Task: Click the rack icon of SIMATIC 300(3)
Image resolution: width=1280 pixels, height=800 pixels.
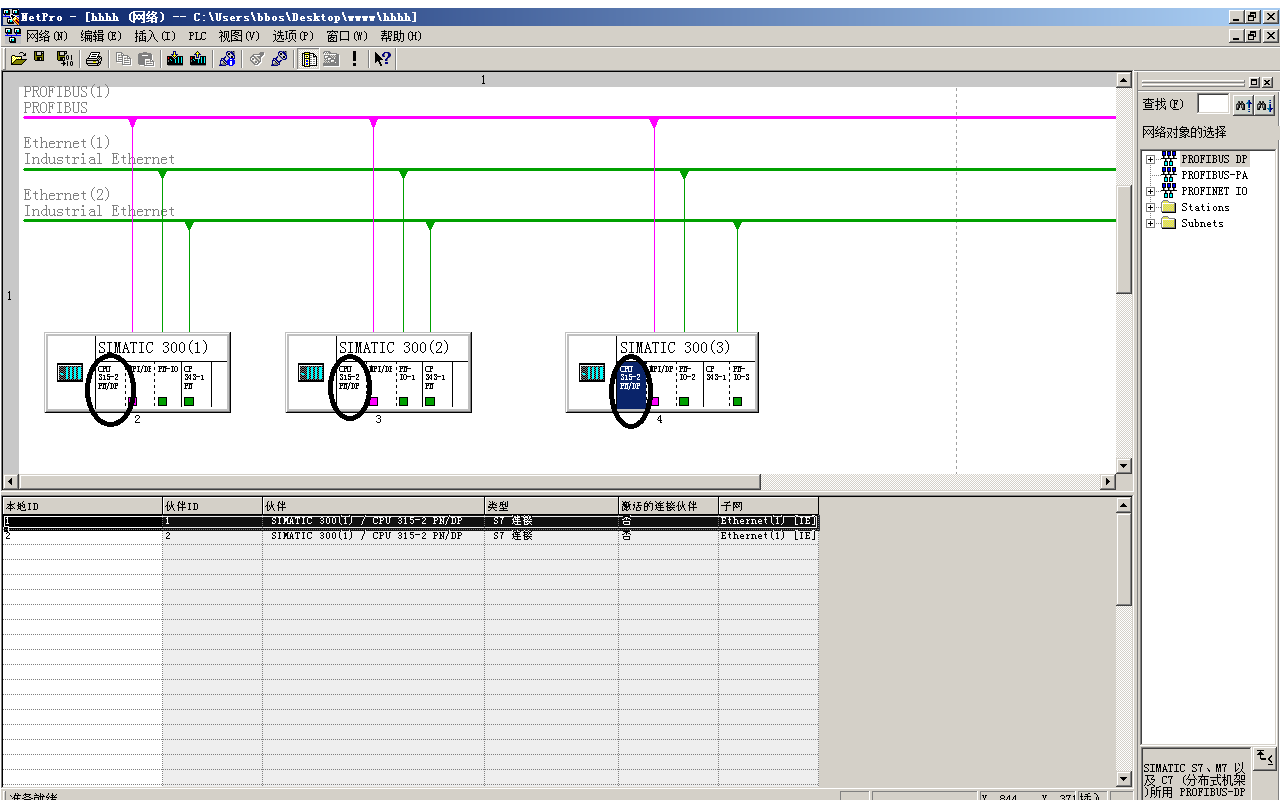Action: (x=593, y=373)
